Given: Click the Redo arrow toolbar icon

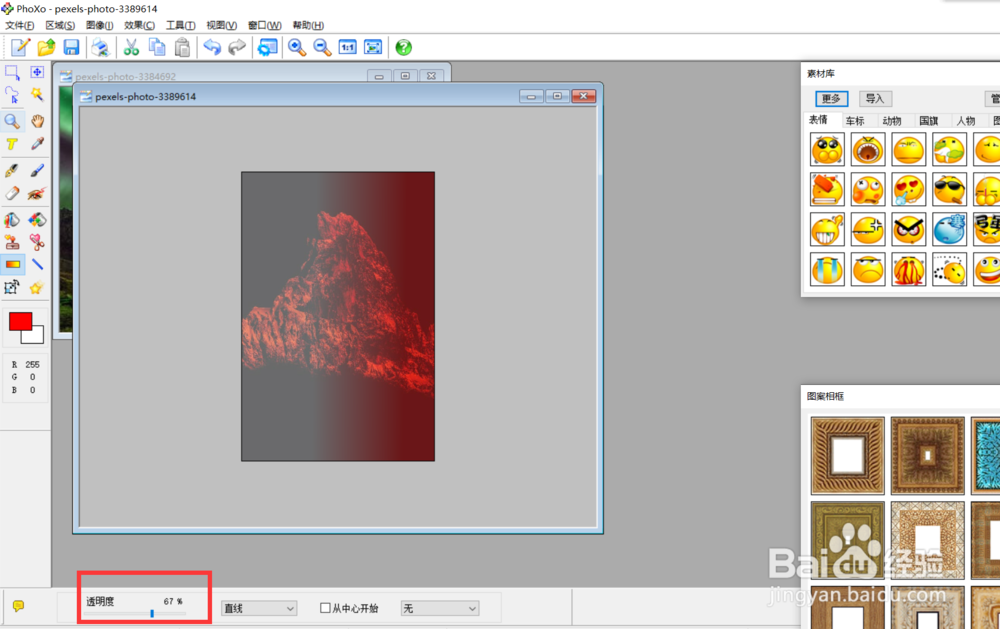Looking at the screenshot, I should (x=237, y=47).
